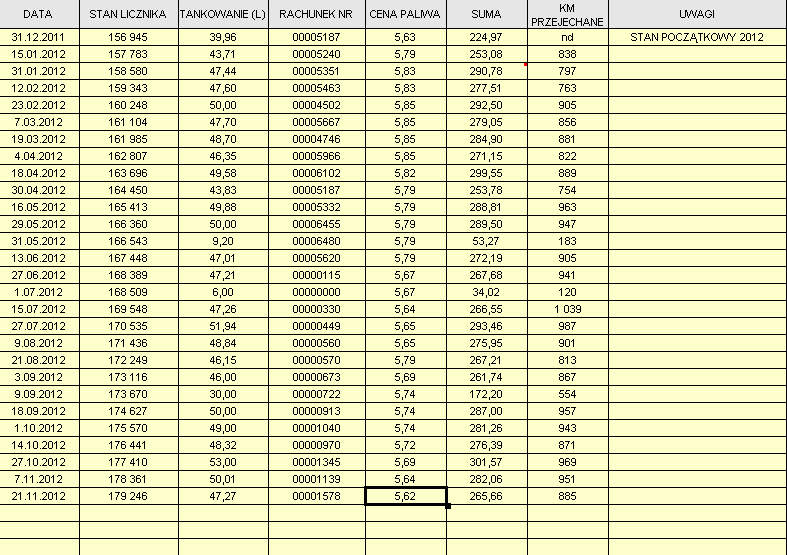Select the KM PRZEJECHANE header cell
The width and height of the screenshot is (787, 555).
coord(567,15)
